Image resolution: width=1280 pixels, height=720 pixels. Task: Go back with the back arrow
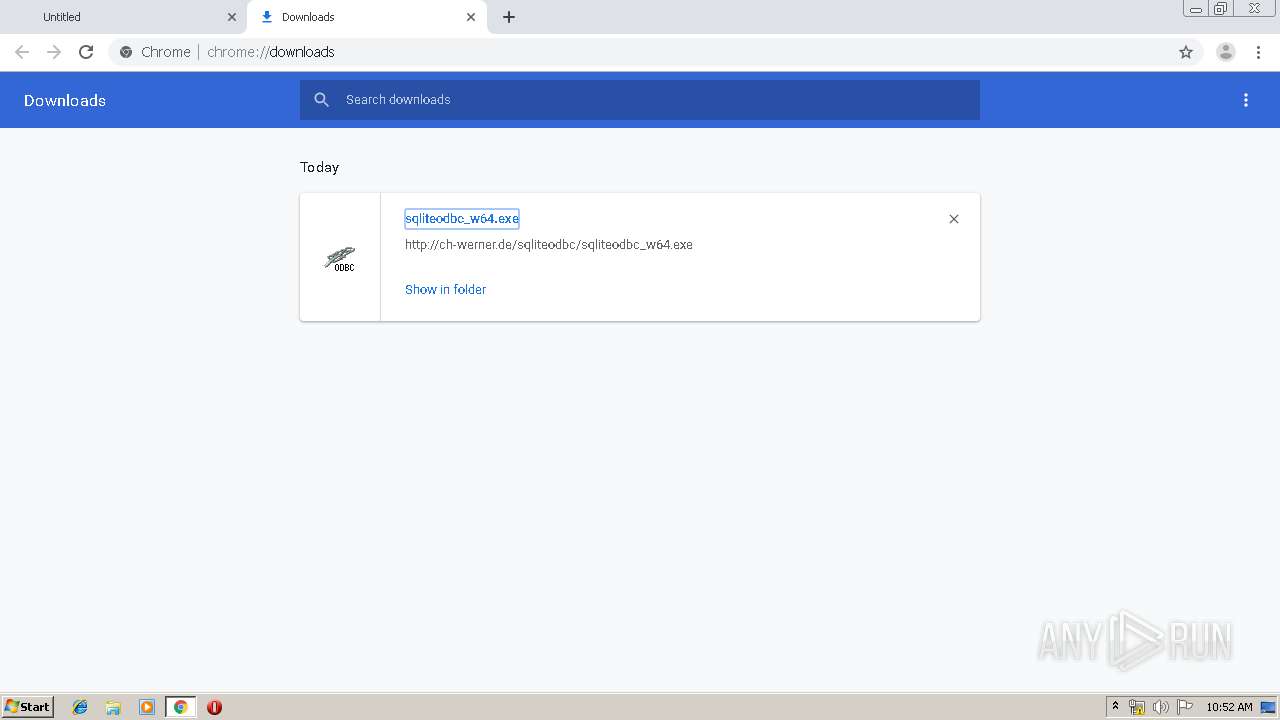tap(22, 52)
